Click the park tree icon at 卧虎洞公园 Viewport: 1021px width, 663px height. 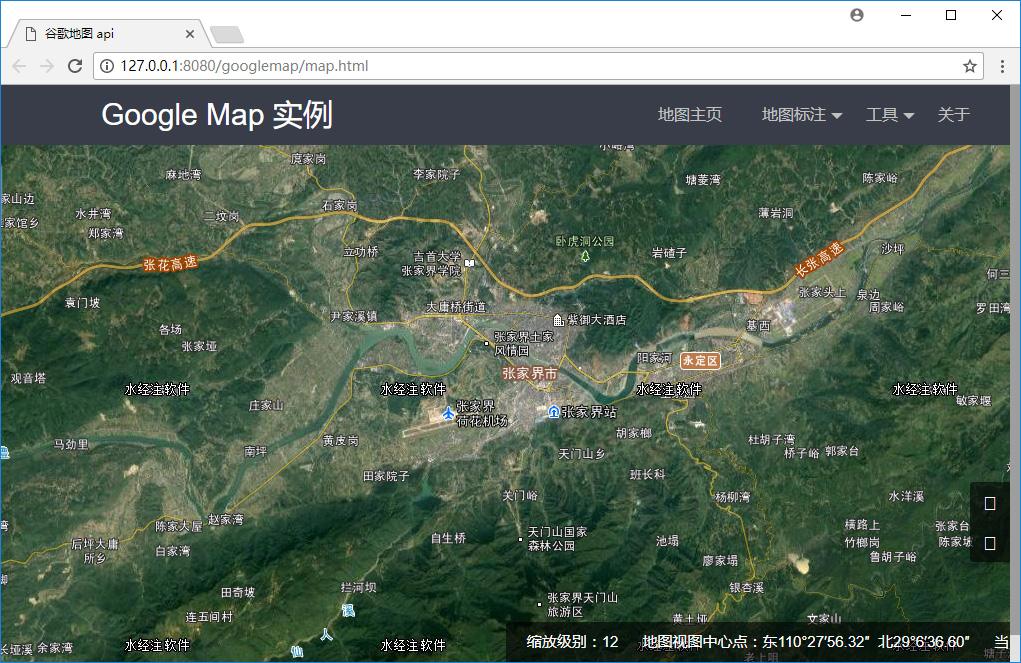click(x=585, y=256)
